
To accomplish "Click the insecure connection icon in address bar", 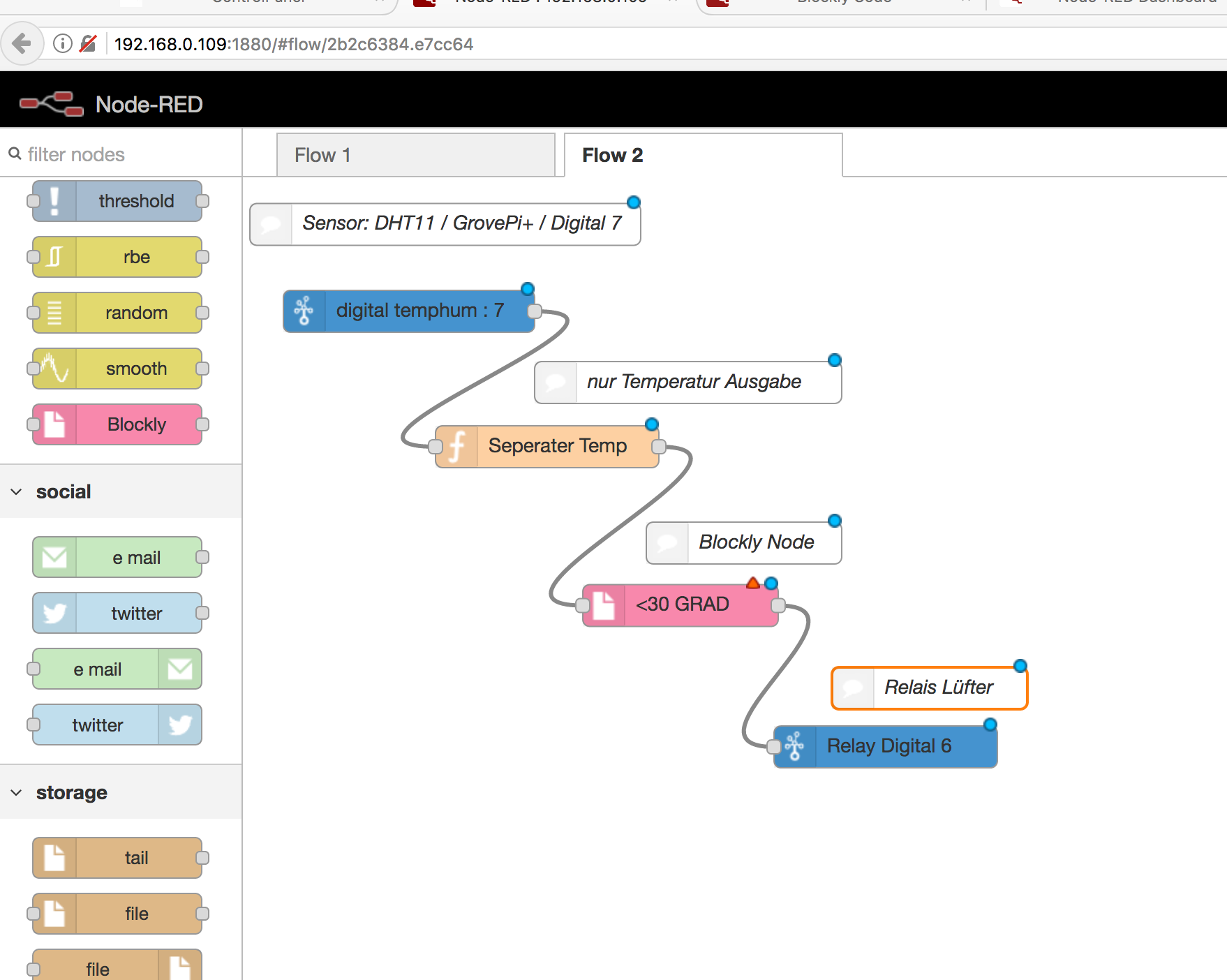I will pos(88,44).
